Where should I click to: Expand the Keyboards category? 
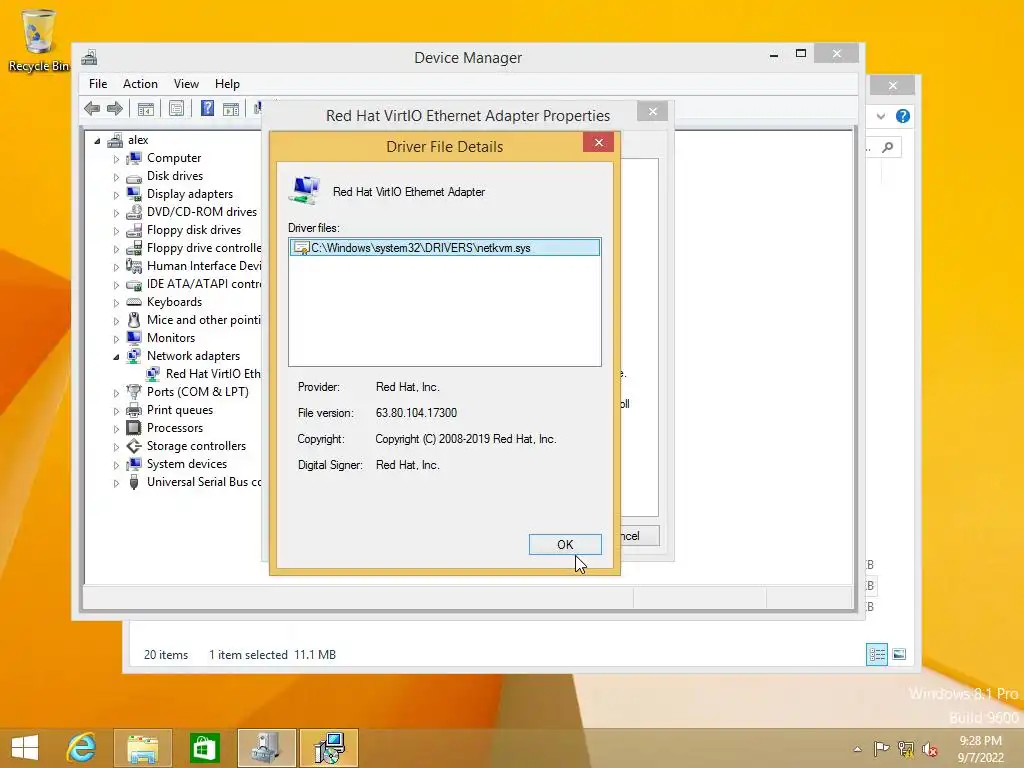point(116,303)
